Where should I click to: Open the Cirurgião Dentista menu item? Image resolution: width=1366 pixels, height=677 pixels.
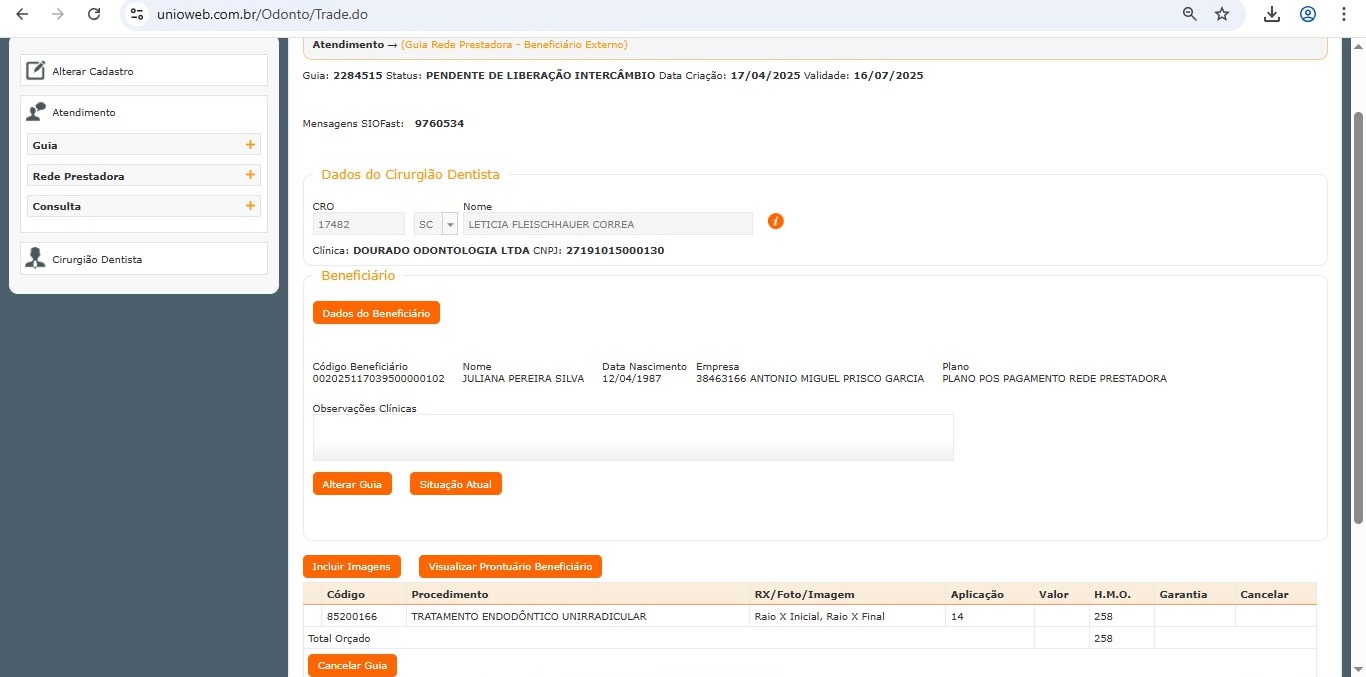coord(97,260)
